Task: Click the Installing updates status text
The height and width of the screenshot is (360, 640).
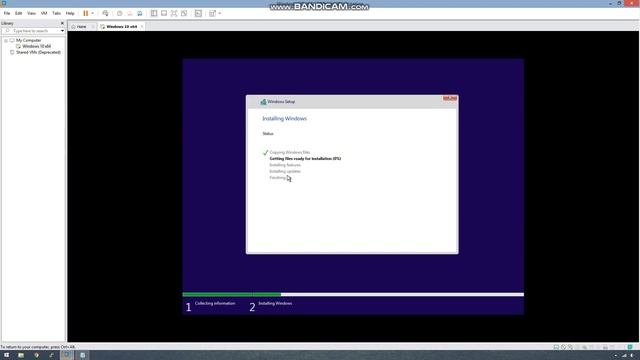Action: click(x=285, y=171)
